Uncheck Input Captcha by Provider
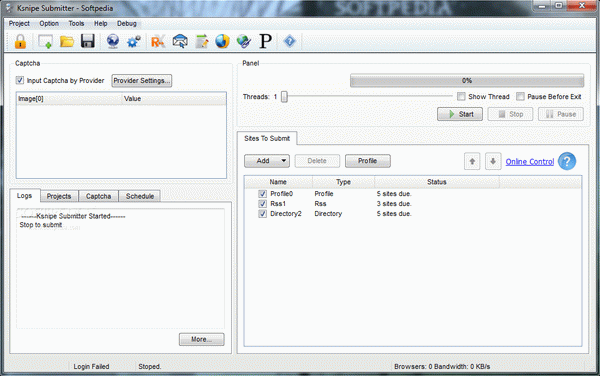This screenshot has width=600, height=376. pos(20,80)
